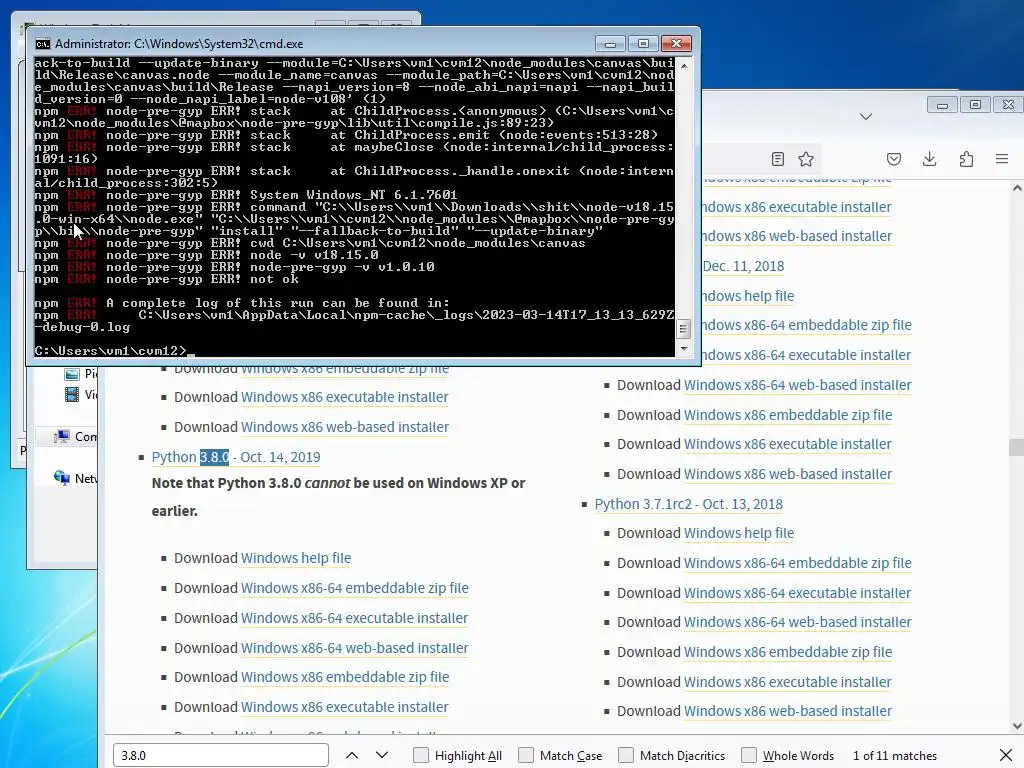This screenshot has width=1024, height=768.
Task: Download Windows x86 executable installer under Python 3.7.1rc2
Action: point(788,682)
